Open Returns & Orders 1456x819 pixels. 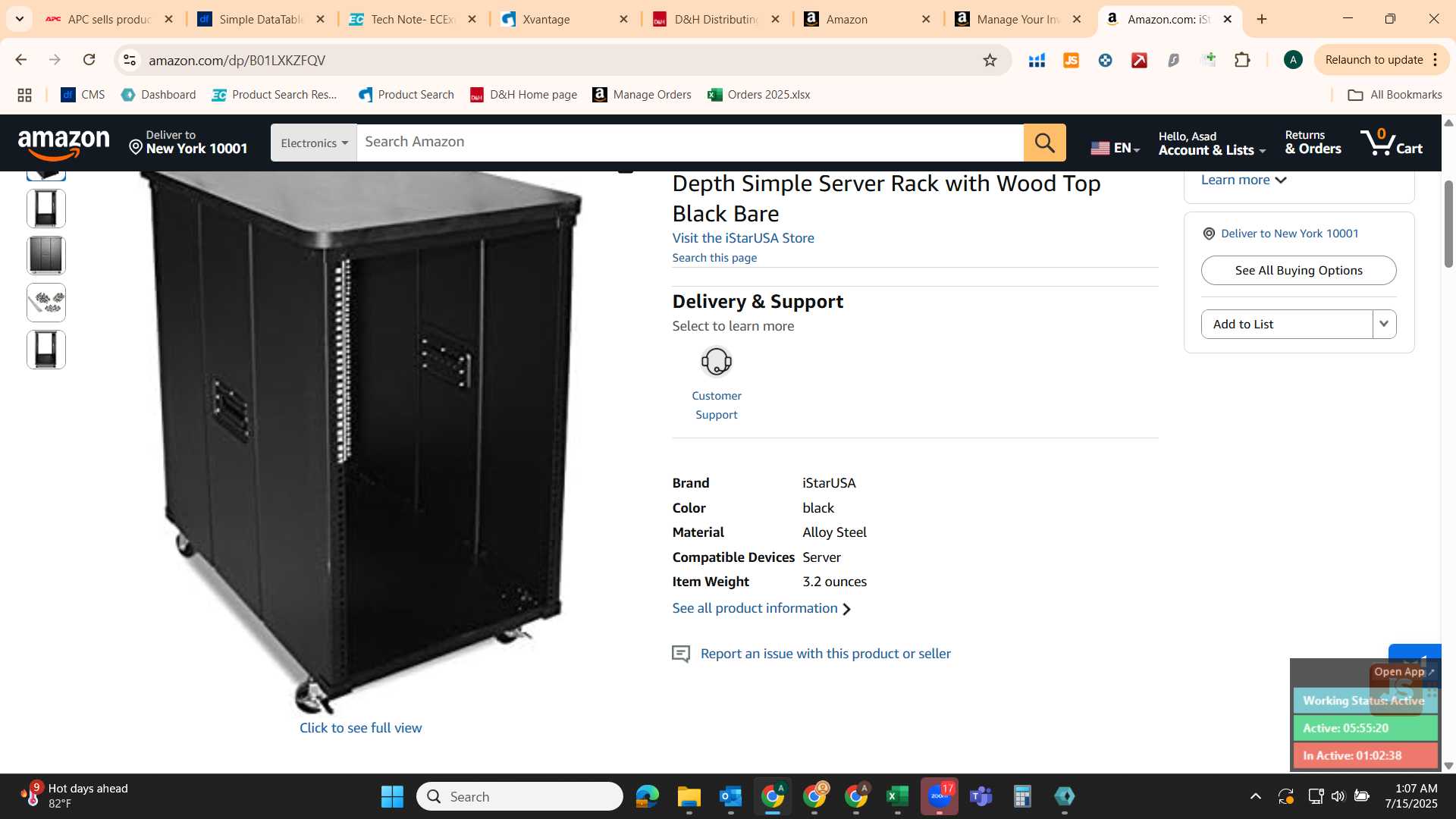[x=1313, y=143]
